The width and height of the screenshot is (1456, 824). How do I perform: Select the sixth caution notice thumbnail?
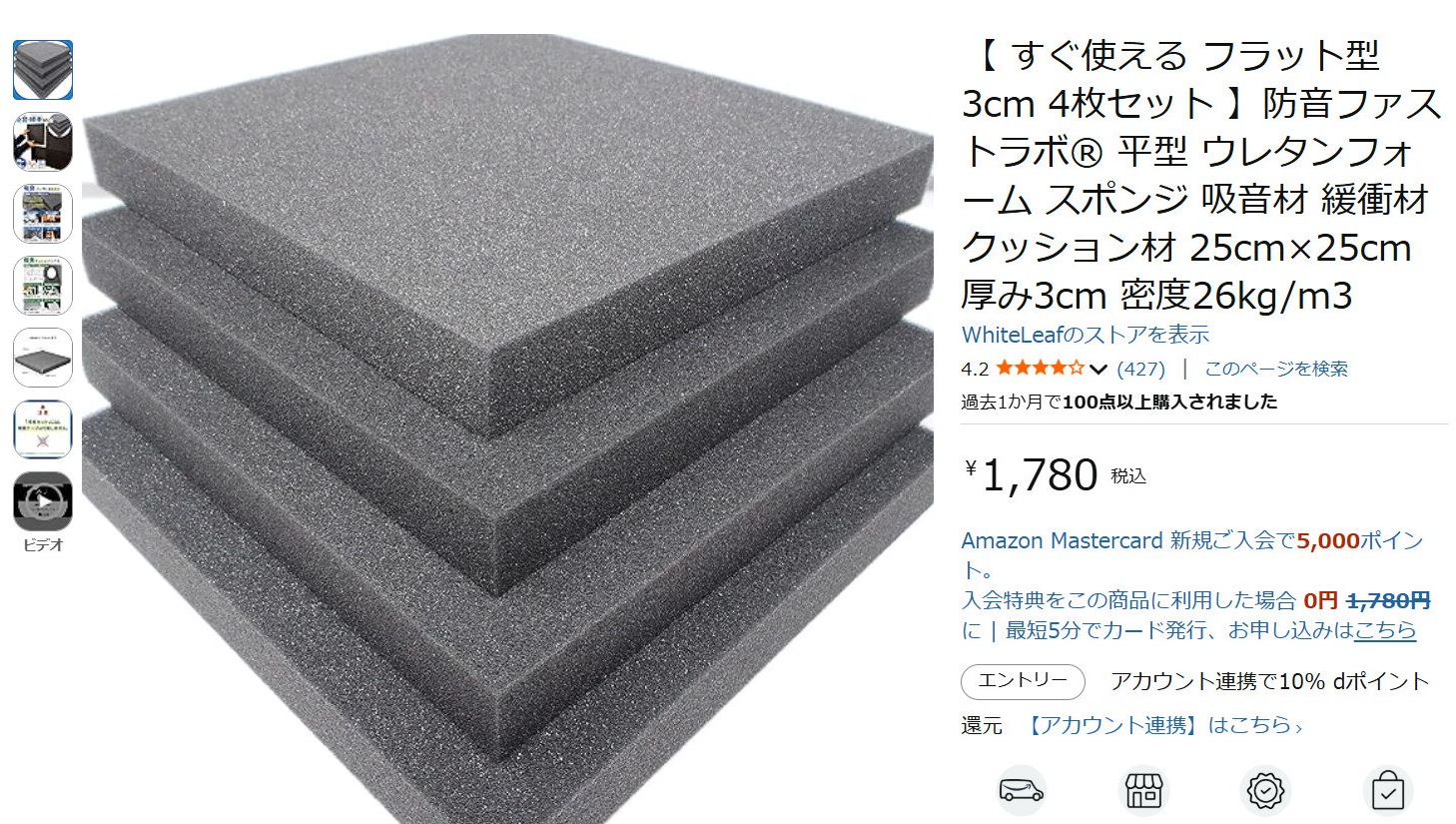pos(43,429)
